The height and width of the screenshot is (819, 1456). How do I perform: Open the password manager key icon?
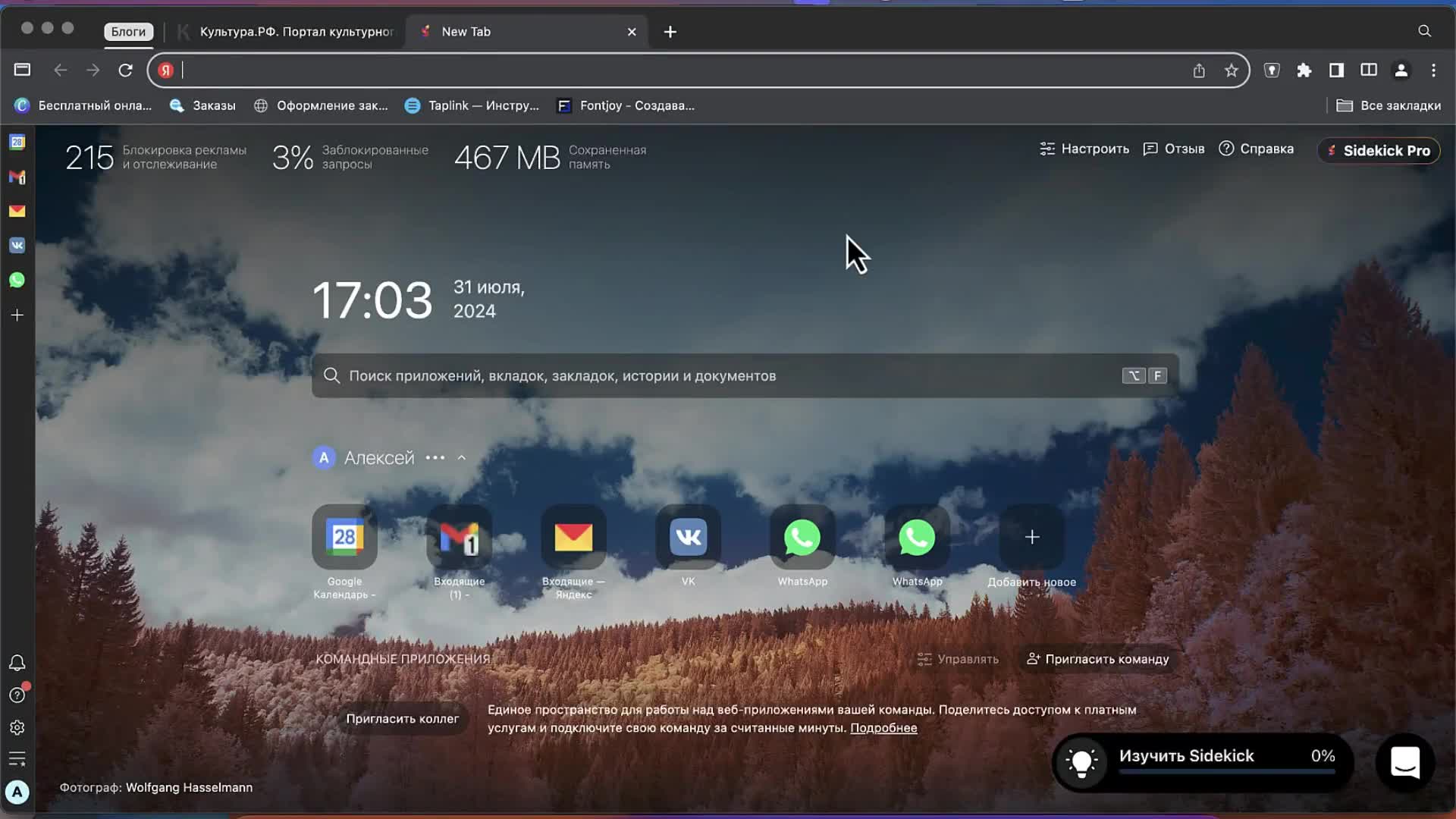coord(1272,70)
